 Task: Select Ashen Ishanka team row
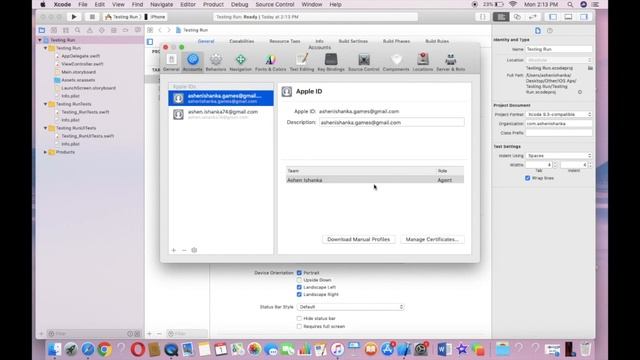coord(375,180)
